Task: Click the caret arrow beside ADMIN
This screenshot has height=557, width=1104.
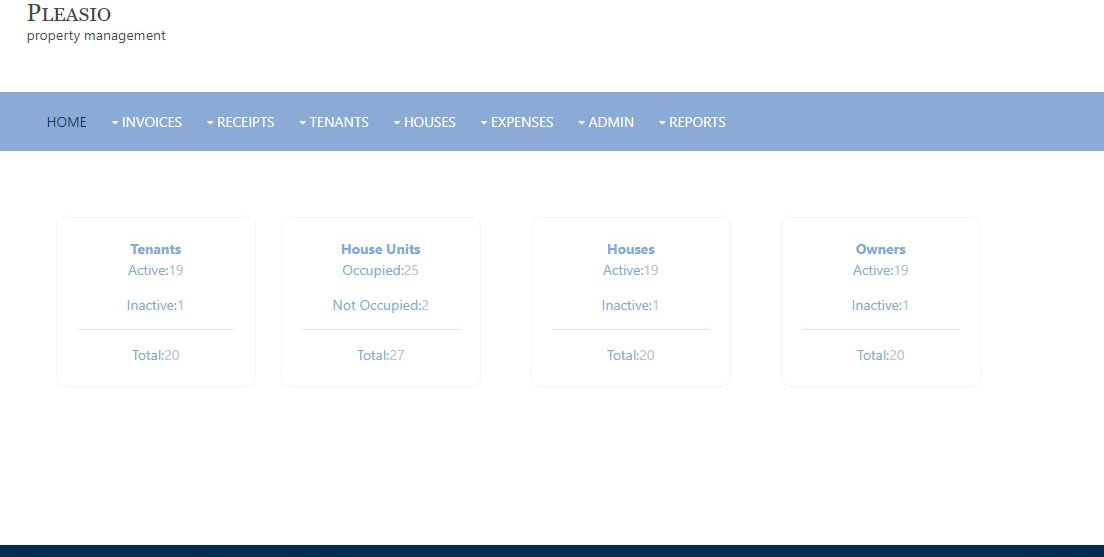Action: pyautogui.click(x=581, y=123)
